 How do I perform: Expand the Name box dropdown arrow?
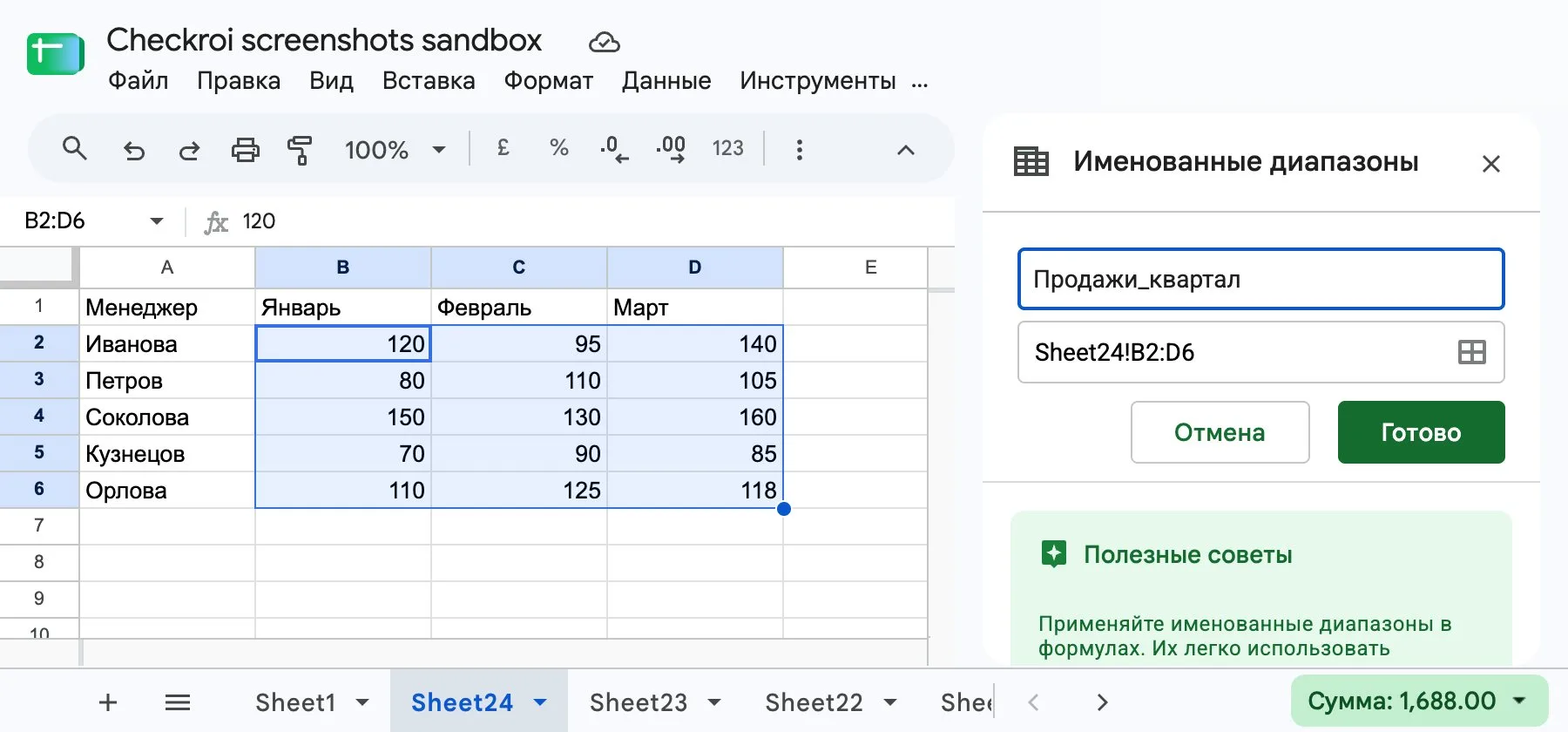157,221
